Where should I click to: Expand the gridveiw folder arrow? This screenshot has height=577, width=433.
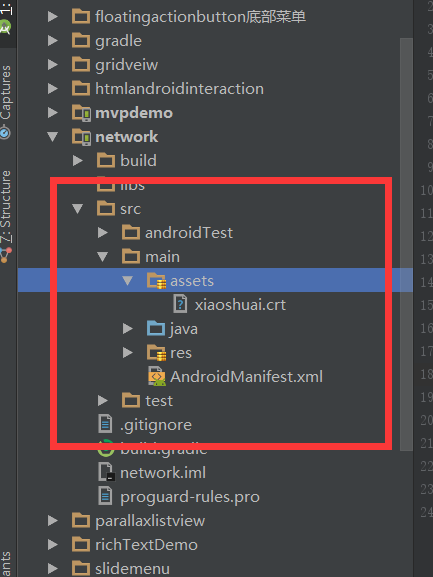coord(53,65)
